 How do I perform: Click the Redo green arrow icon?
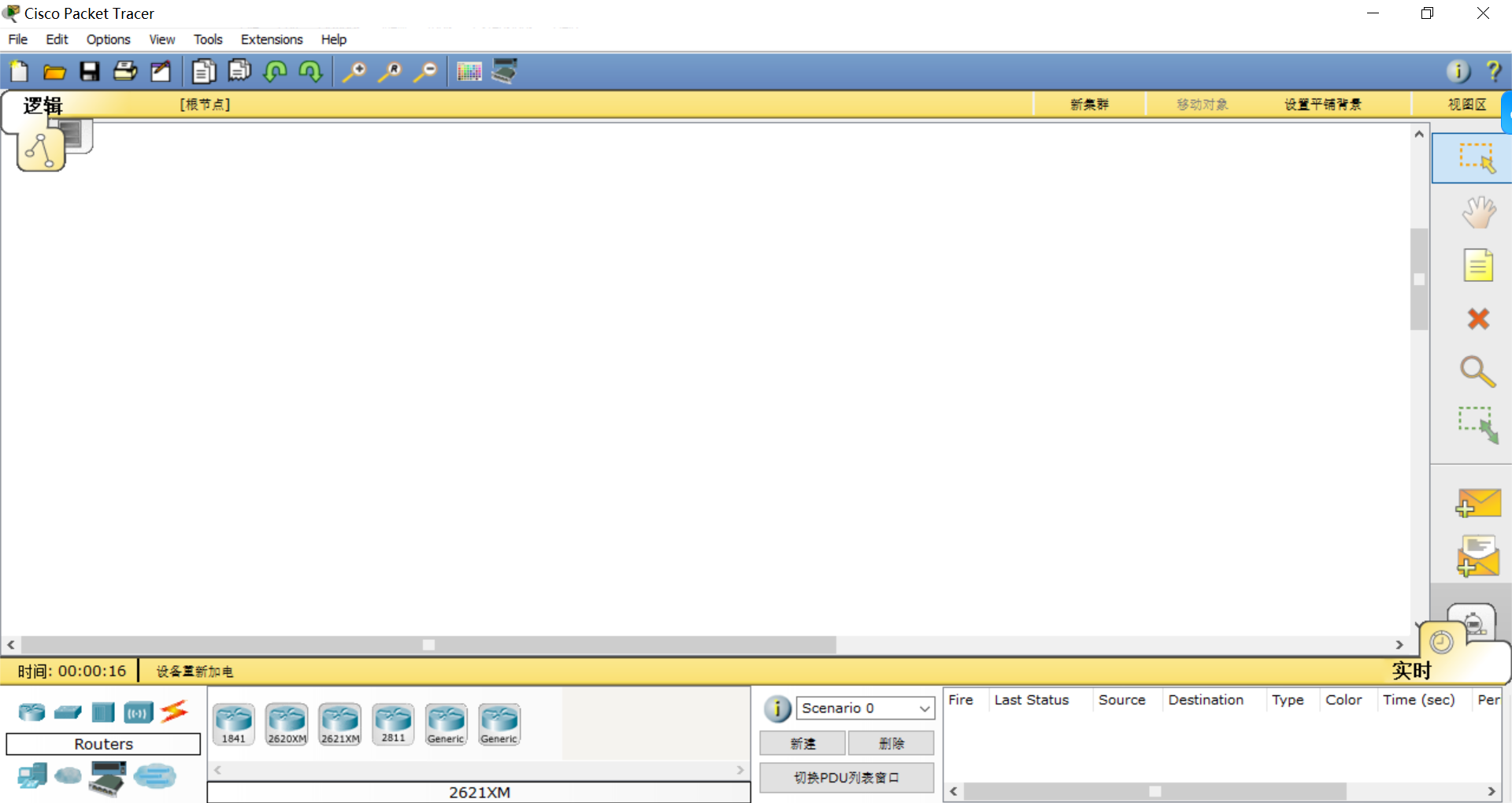[x=311, y=72]
